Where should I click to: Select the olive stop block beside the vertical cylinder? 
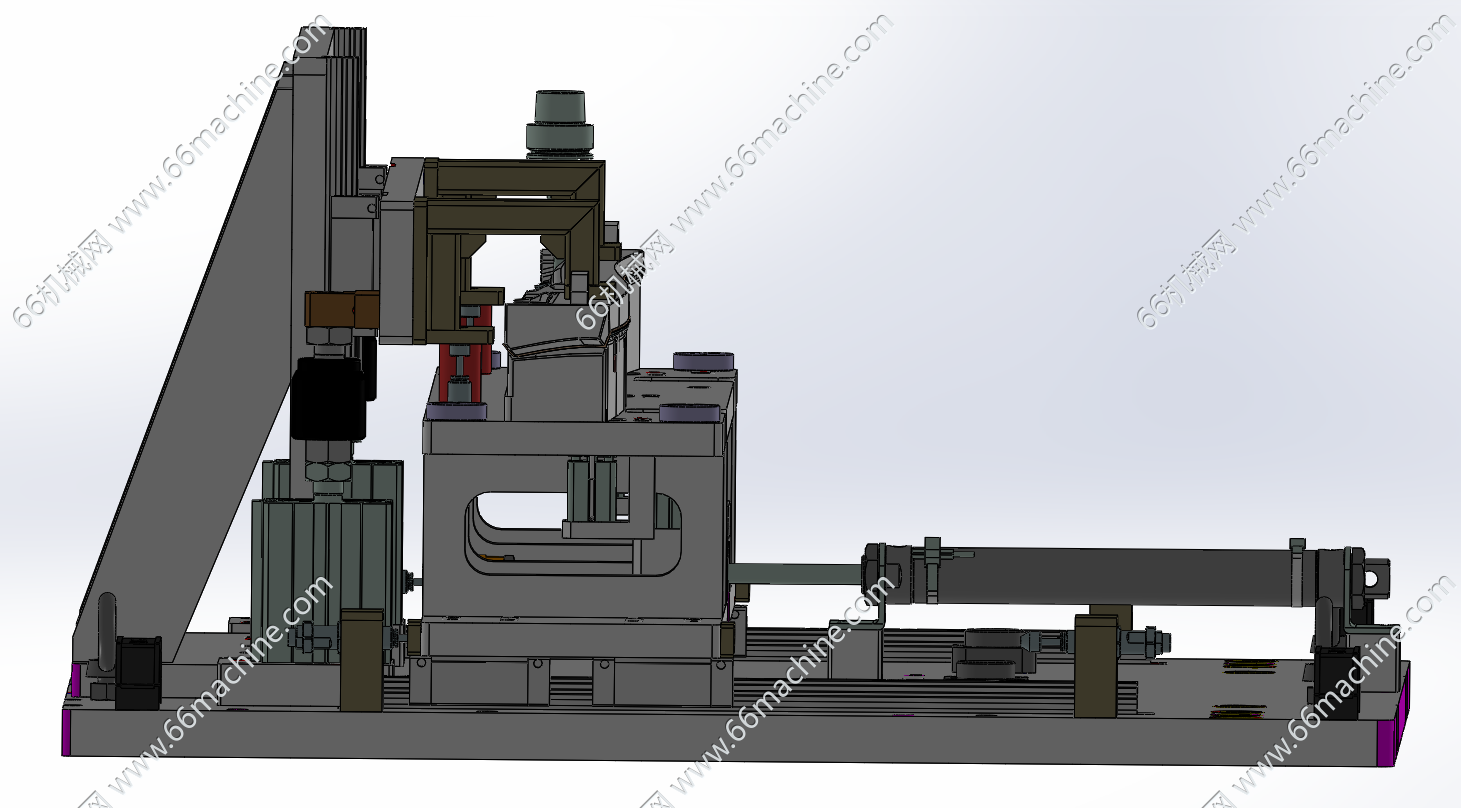point(361,660)
